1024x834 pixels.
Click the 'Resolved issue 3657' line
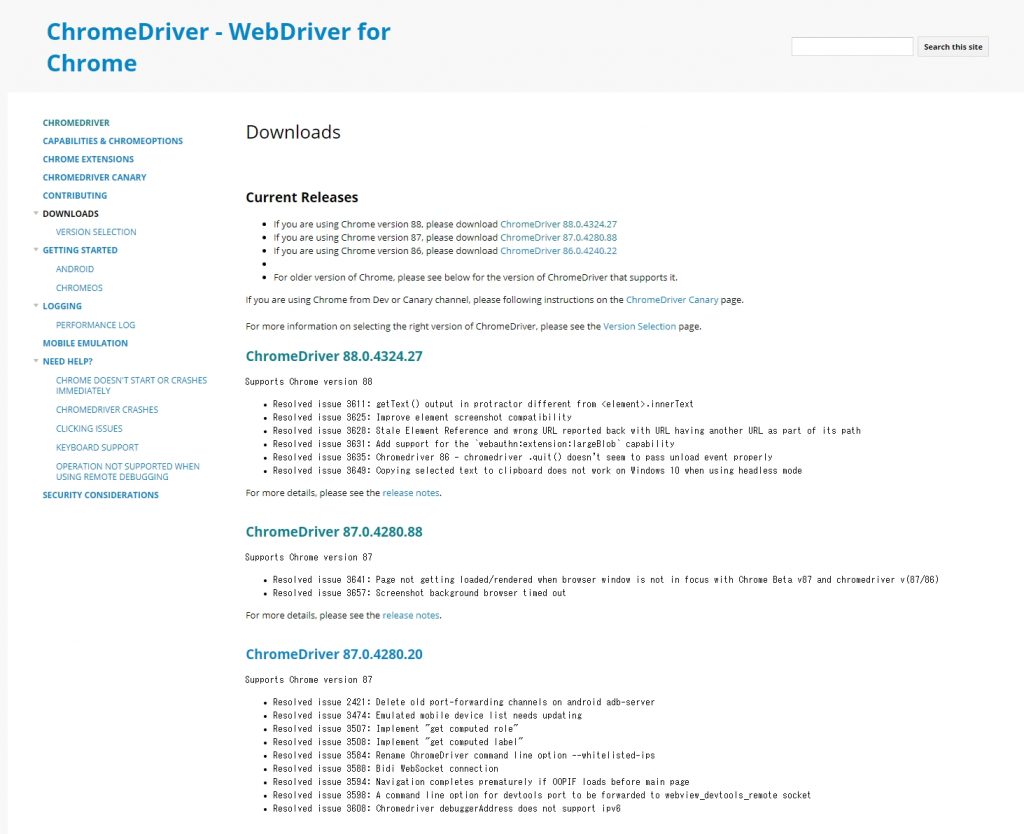pos(419,593)
